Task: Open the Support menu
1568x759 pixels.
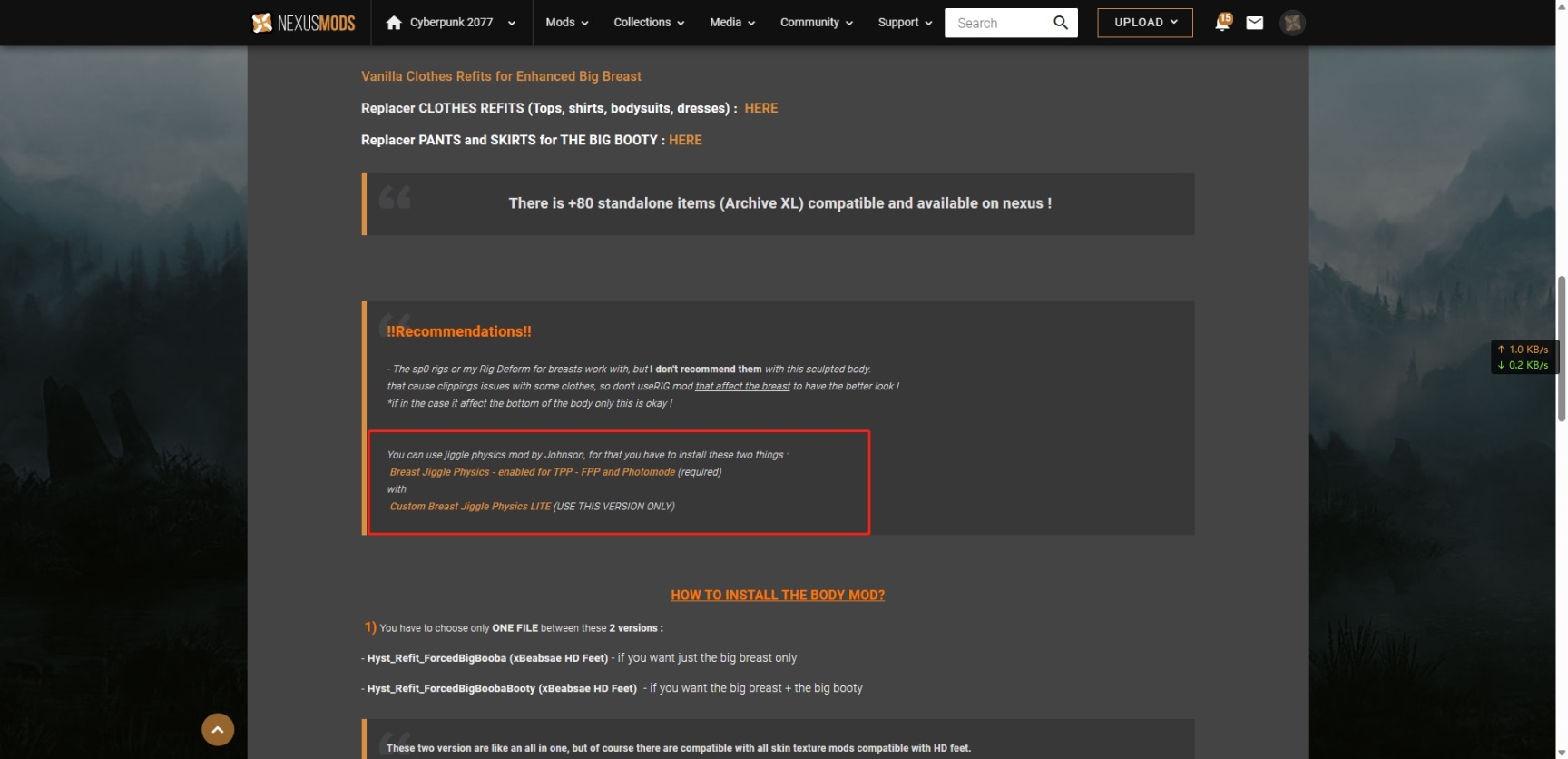Action: 905,23
